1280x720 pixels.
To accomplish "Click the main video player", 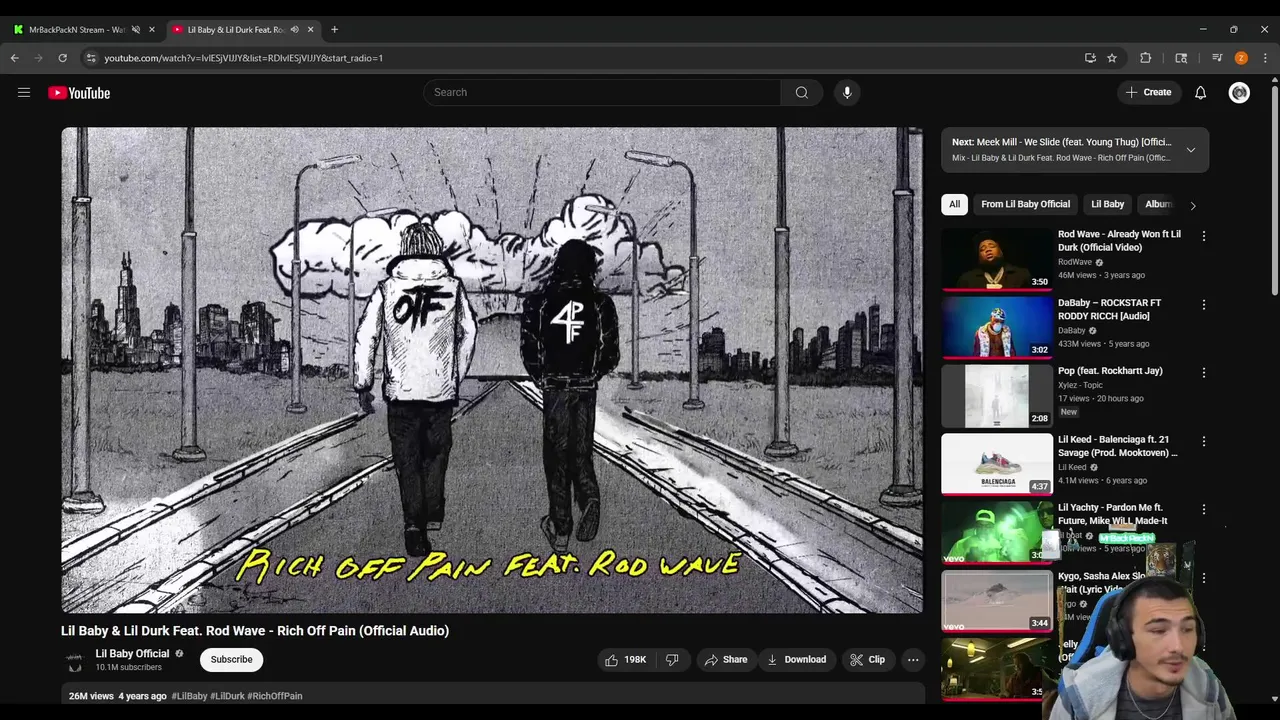I will click(x=492, y=370).
